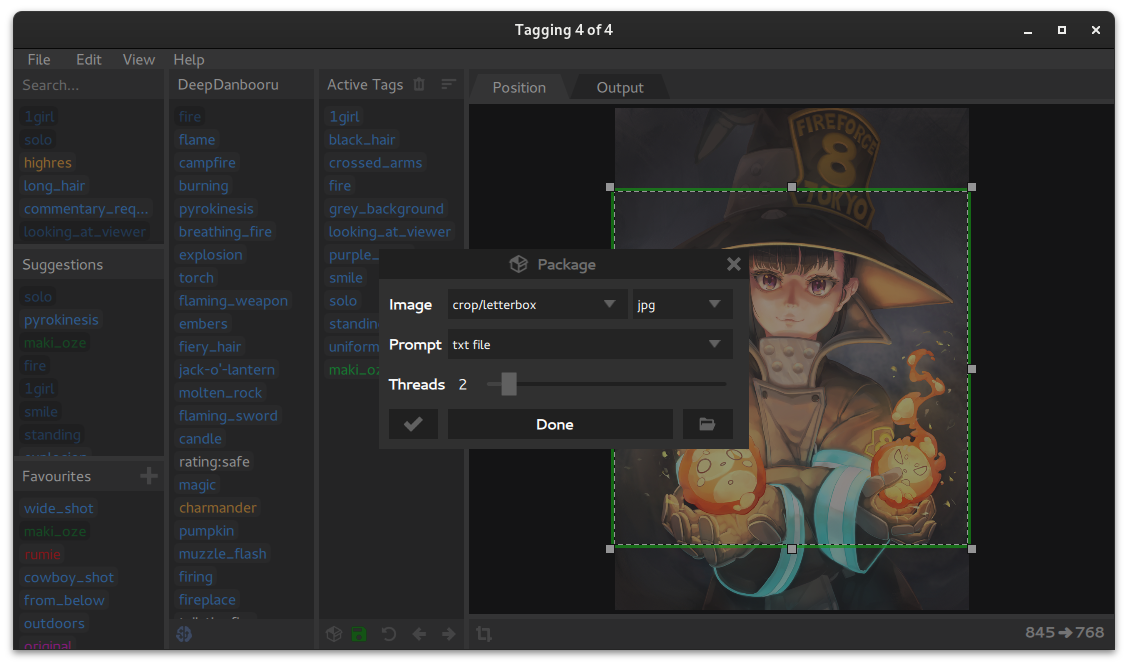Click the checkmark button in Package dialog
Viewport: 1128px width, 666px height.
[413, 424]
